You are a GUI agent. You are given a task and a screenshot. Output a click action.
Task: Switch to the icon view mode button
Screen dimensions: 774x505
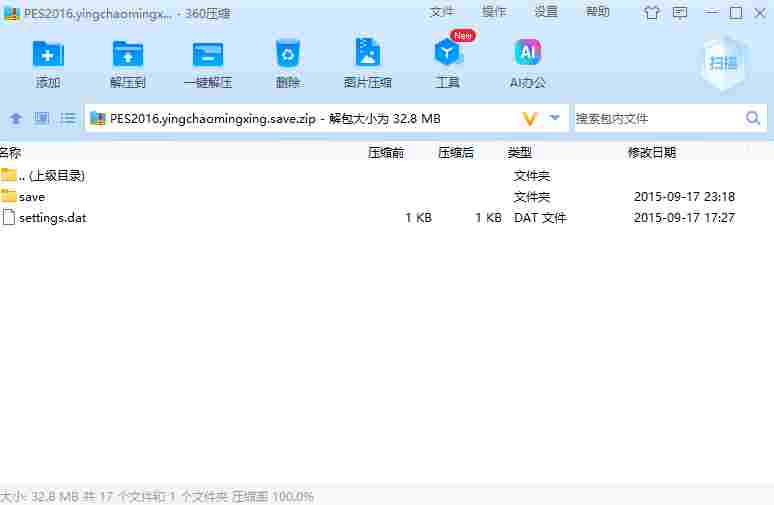41,118
